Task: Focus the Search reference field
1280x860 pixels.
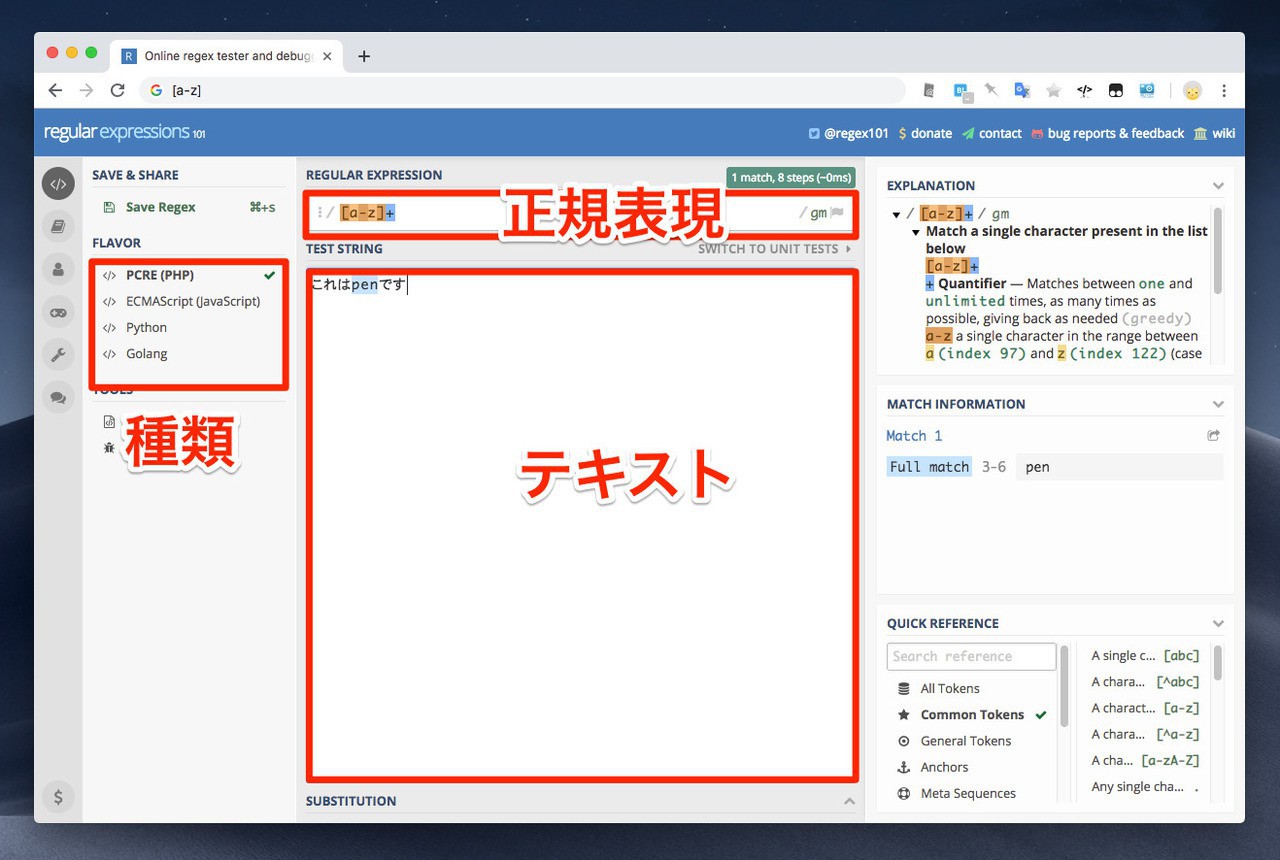Action: point(971,656)
